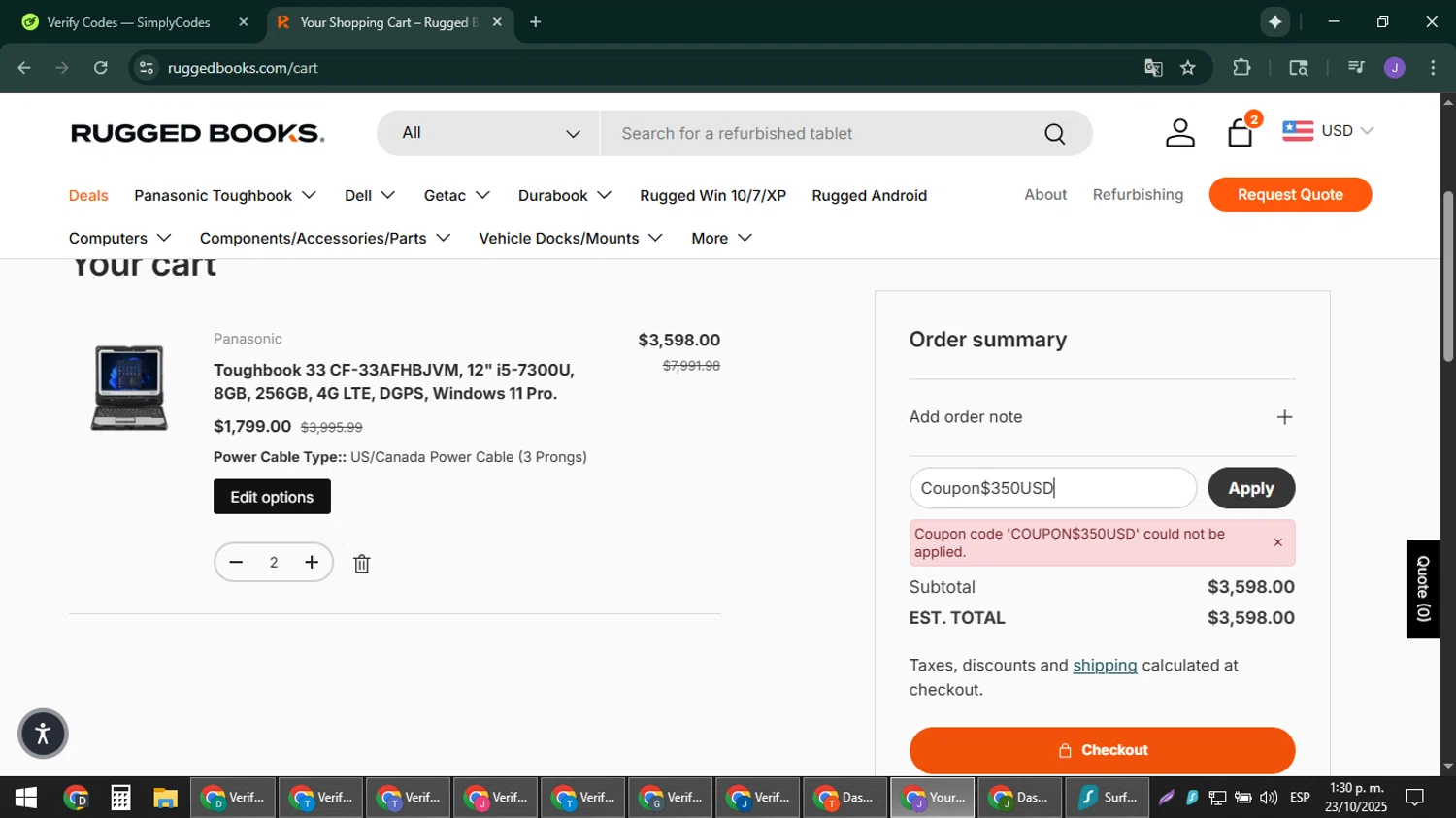Open the shopping bag cart icon
Screen dimensions: 1456x818
click(x=1241, y=133)
